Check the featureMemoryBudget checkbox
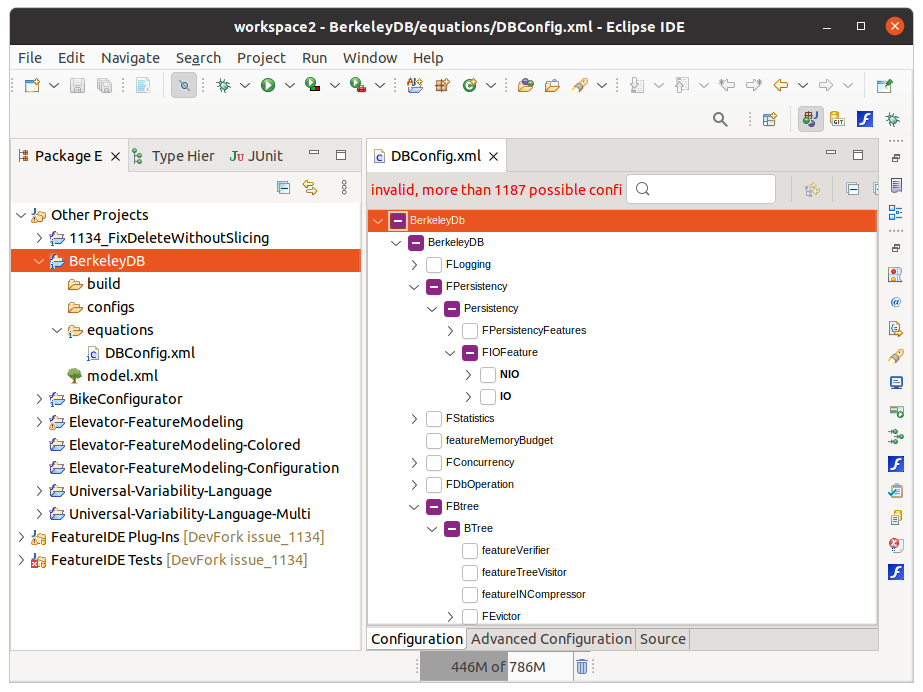Image resolution: width=923 pixels, height=692 pixels. click(434, 440)
